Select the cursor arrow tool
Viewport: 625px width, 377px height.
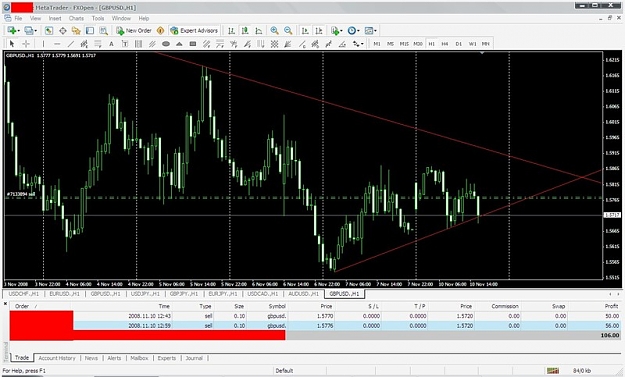click(12, 43)
